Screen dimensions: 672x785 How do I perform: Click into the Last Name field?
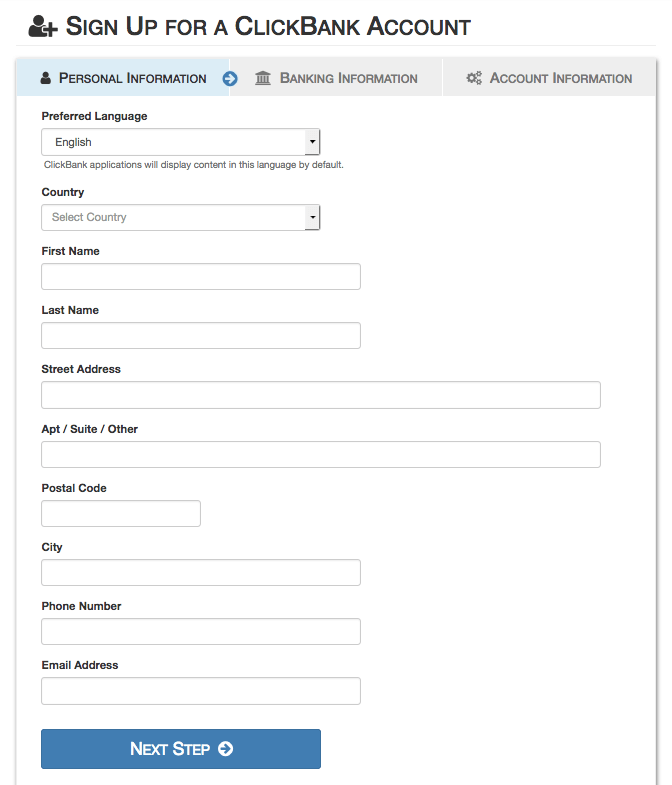click(x=200, y=336)
